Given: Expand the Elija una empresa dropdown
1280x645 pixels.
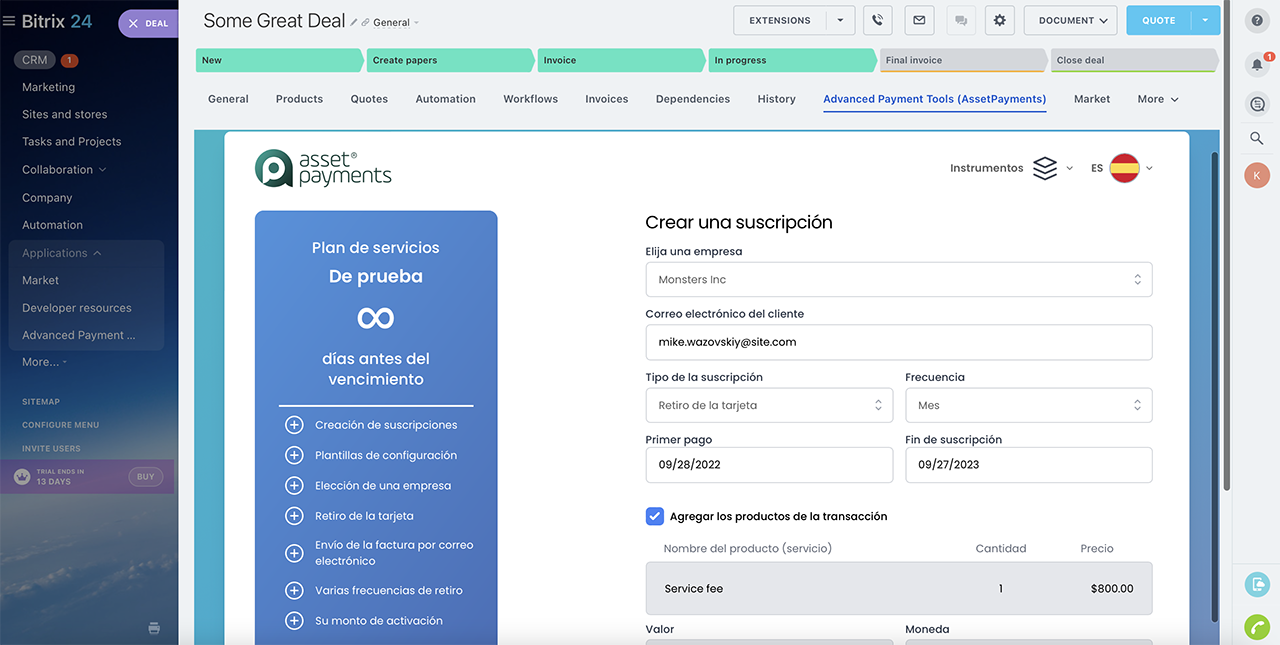Looking at the screenshot, I should [898, 280].
